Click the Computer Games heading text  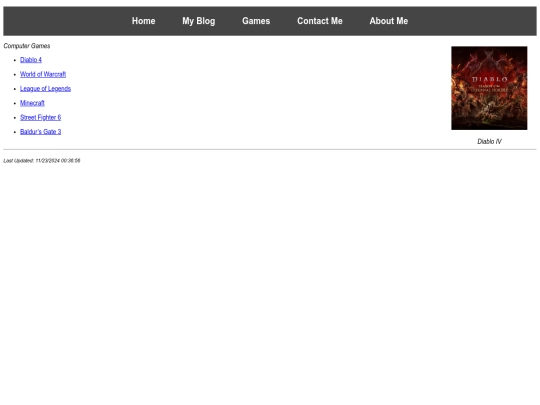pyautogui.click(x=27, y=46)
